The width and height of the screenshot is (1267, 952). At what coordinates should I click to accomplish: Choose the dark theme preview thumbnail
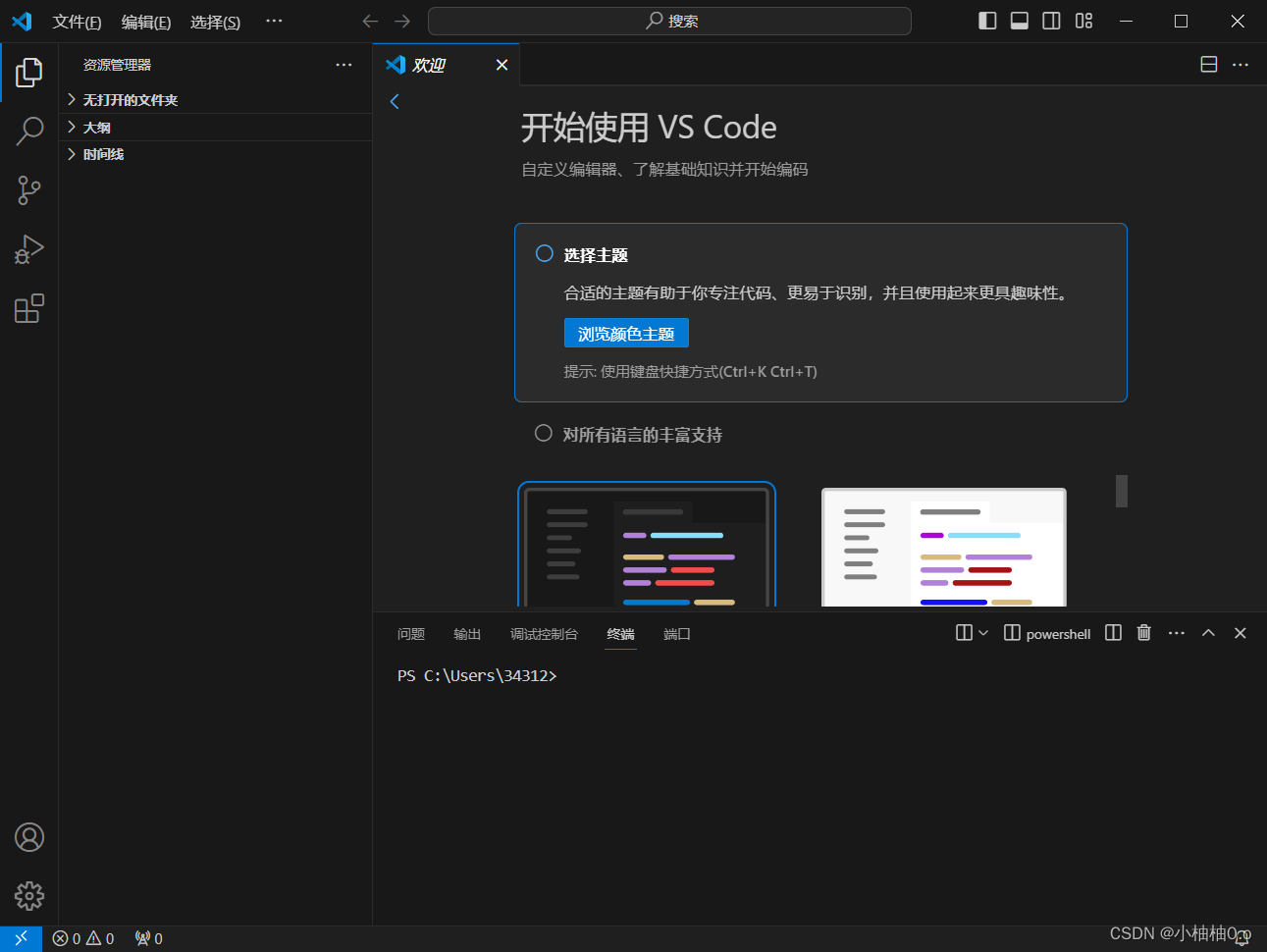tap(647, 544)
